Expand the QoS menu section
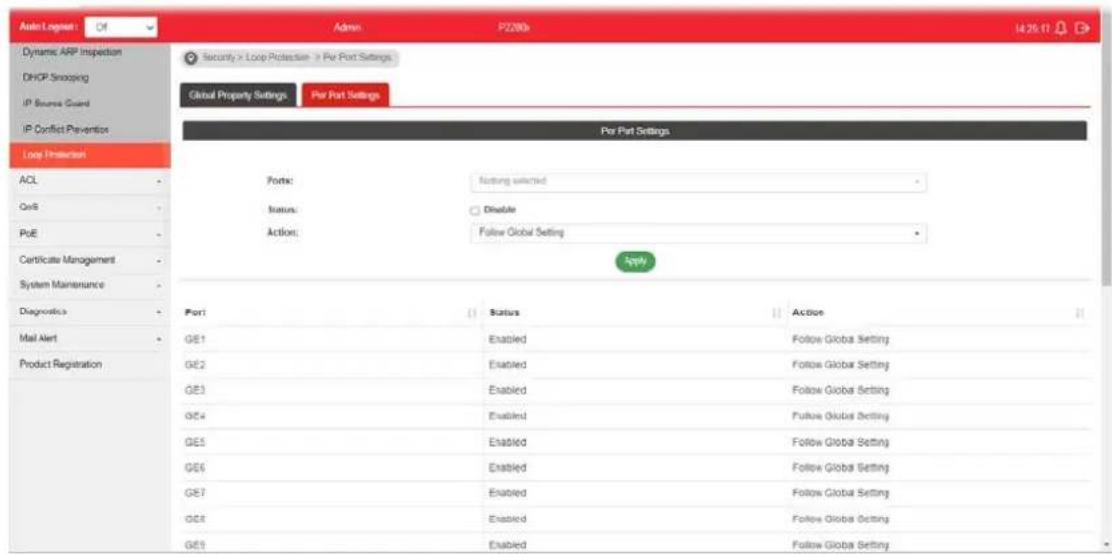The image size is (1112, 554). tap(90, 207)
